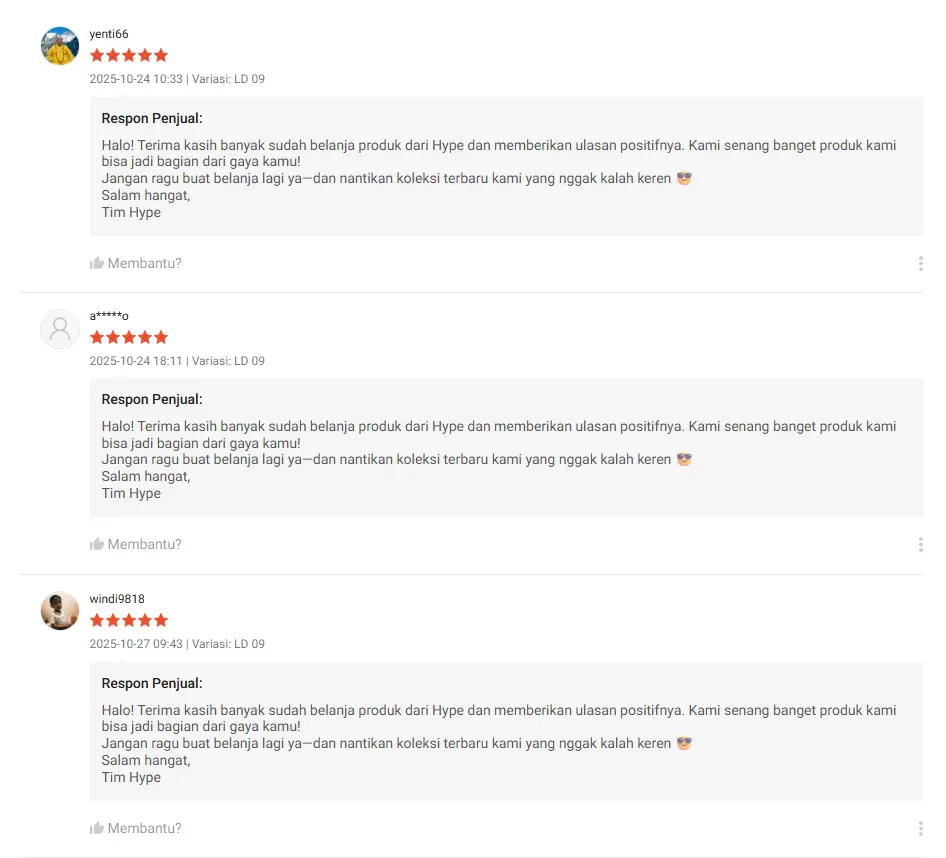Image resolution: width=946 pixels, height=858 pixels.
Task: Click thumbs-up icon under a*****o's review
Action: click(97, 545)
